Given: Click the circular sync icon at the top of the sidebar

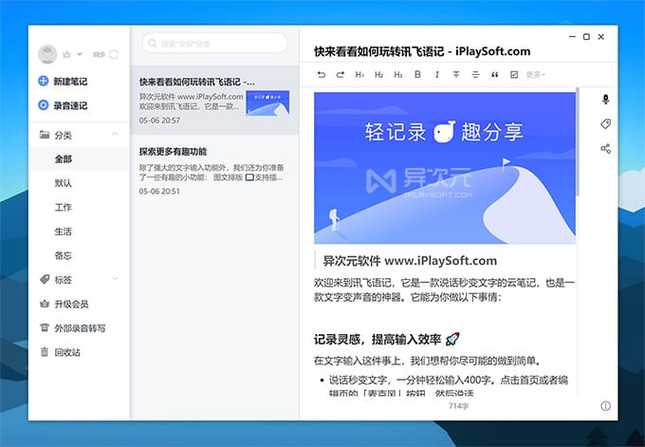Looking at the screenshot, I should click(114, 54).
